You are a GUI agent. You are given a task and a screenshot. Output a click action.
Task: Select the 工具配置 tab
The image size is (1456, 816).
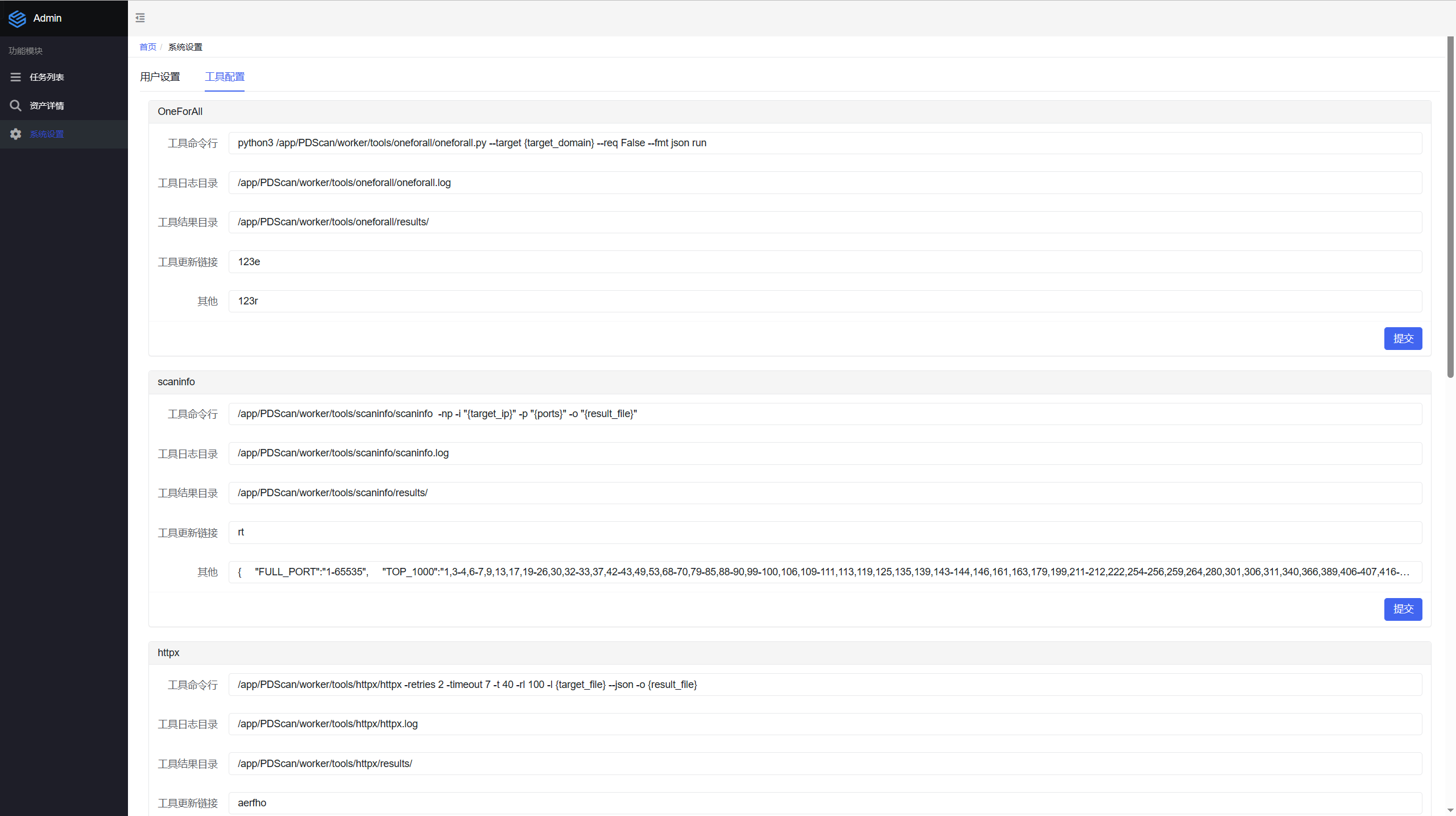point(225,77)
